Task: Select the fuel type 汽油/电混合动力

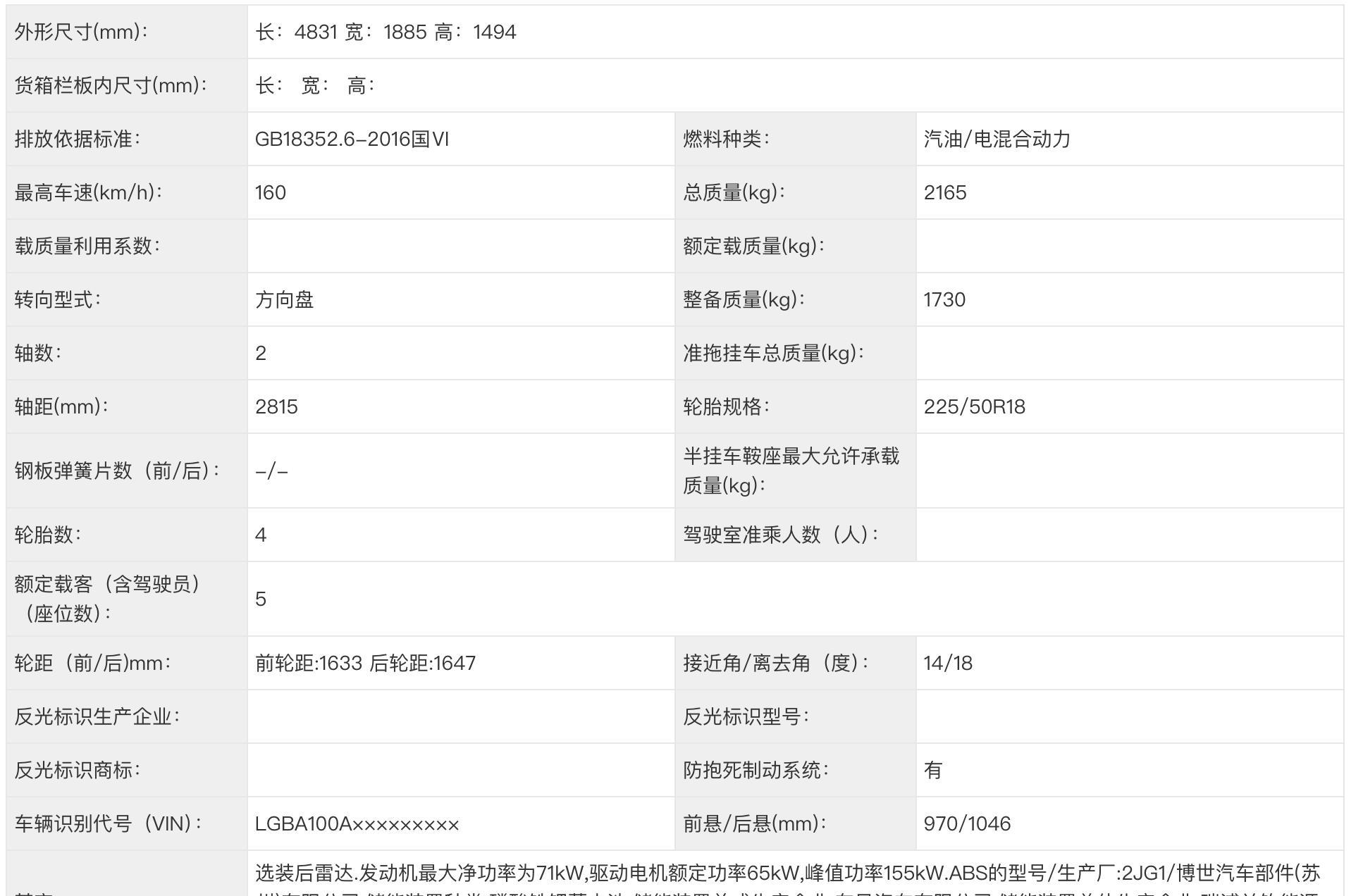Action: (997, 139)
